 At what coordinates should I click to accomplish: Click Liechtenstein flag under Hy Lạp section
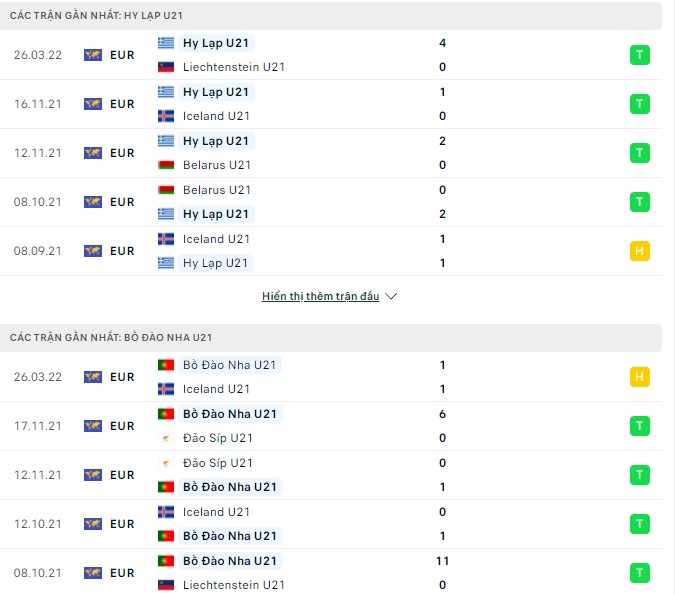coord(166,67)
